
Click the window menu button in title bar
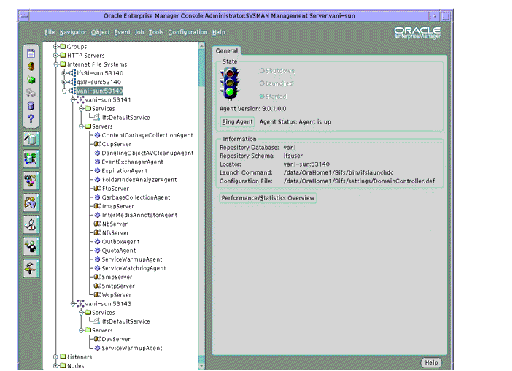[24, 16]
